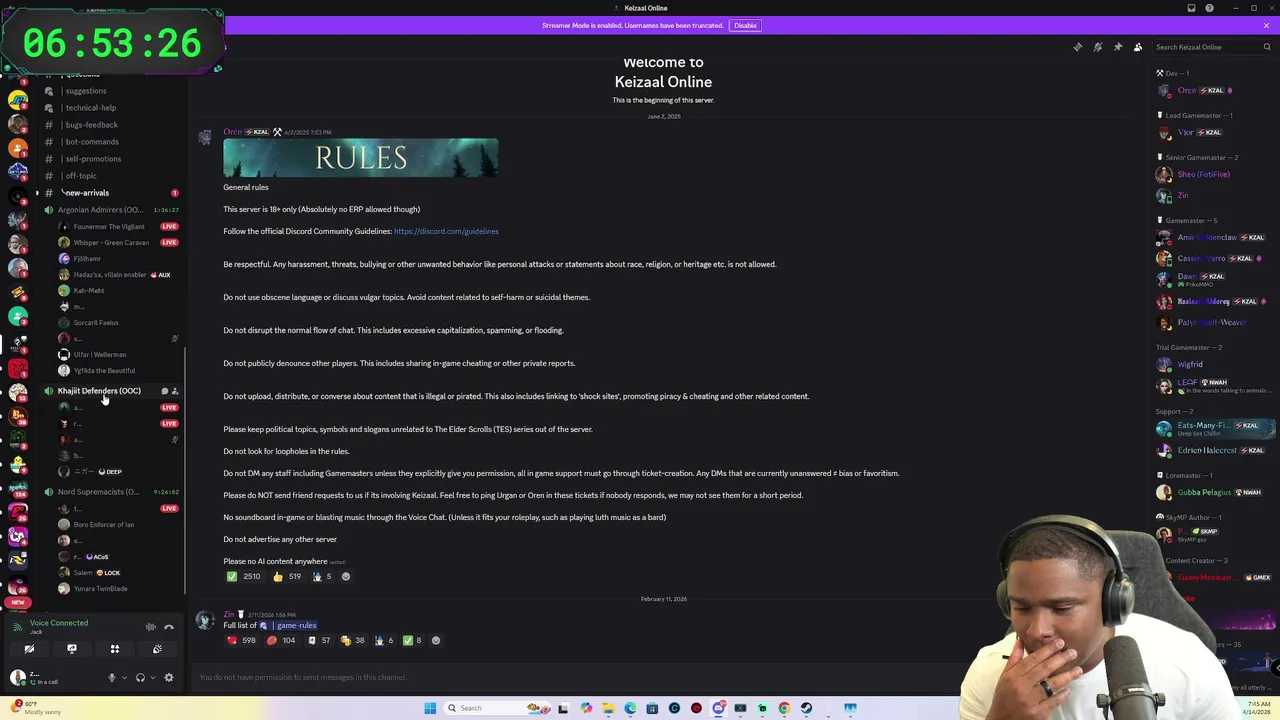Select user Whisper - Green Caravan
Image resolution: width=1280 pixels, height=720 pixels.
click(x=110, y=243)
